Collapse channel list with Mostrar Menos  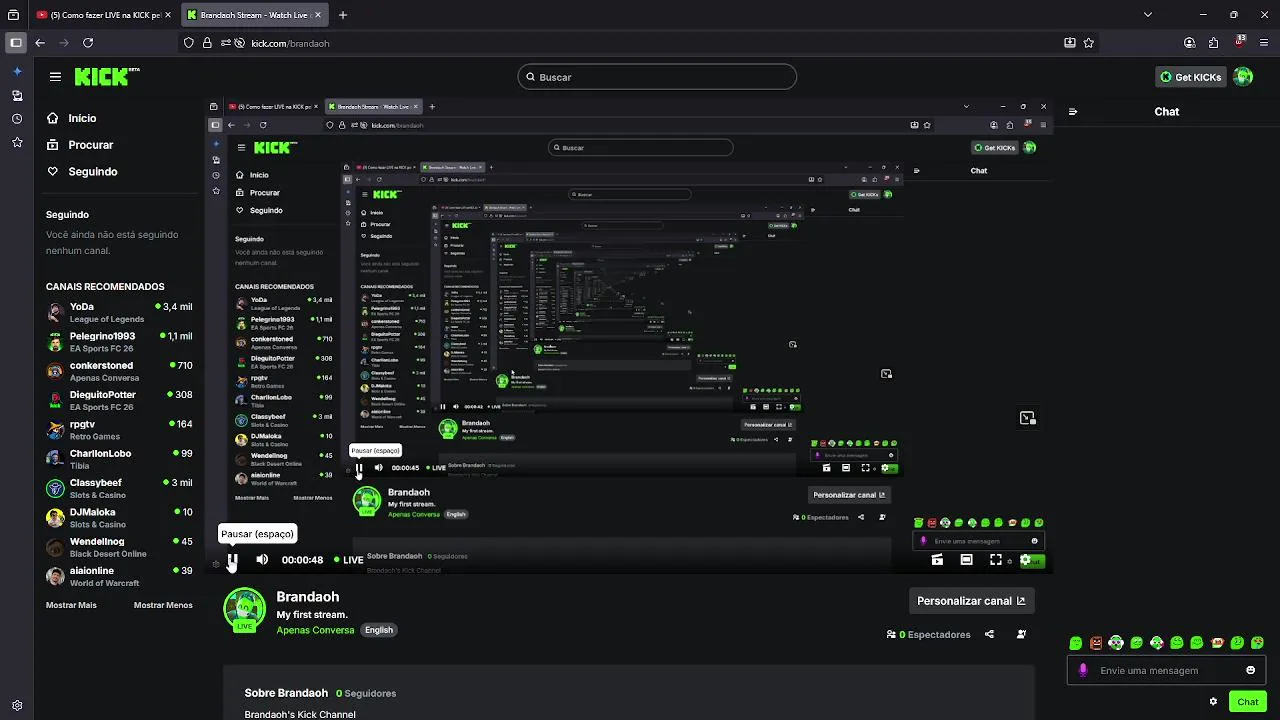tap(163, 605)
